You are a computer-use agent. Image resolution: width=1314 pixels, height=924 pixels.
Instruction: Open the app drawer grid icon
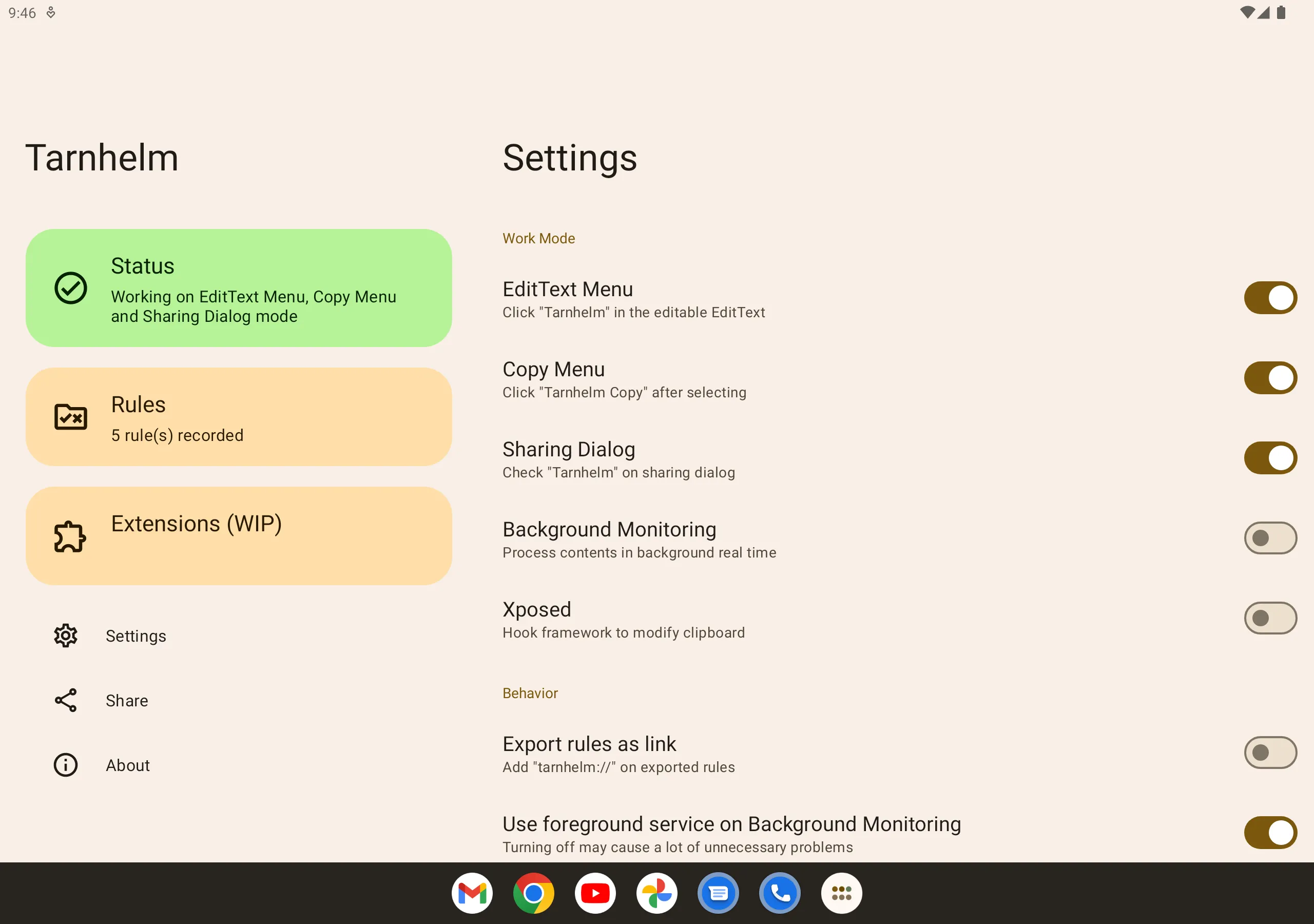(841, 893)
